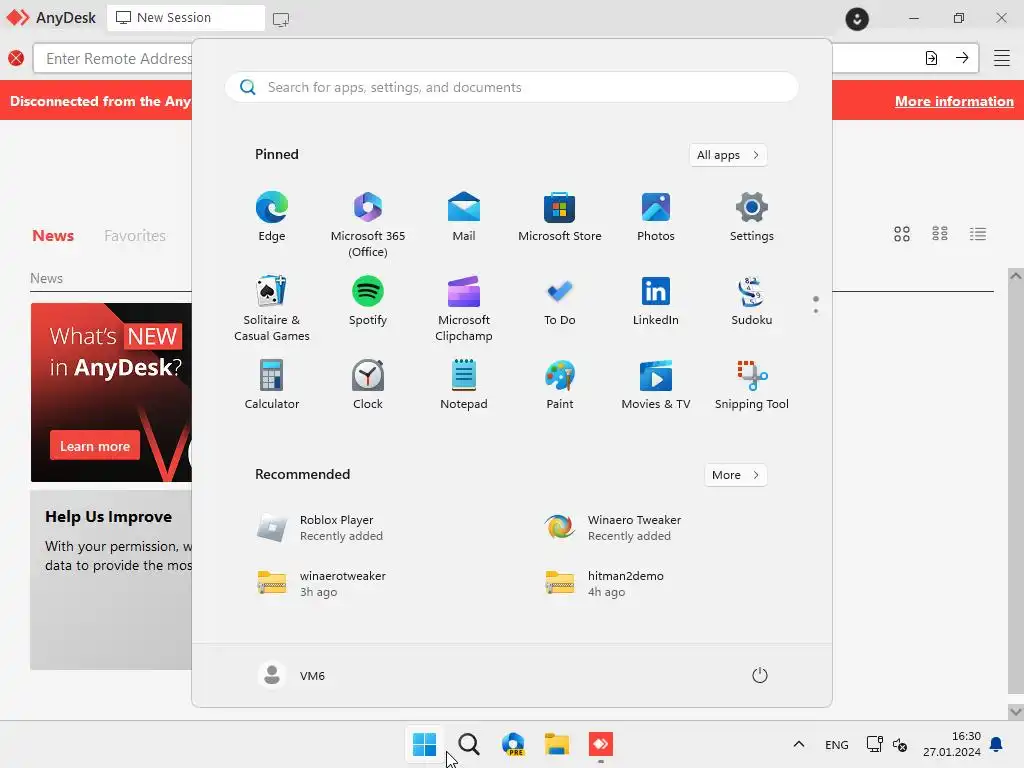Screen dimensions: 1024x768
Task: Open the Mail app icon
Action: [x=464, y=217]
